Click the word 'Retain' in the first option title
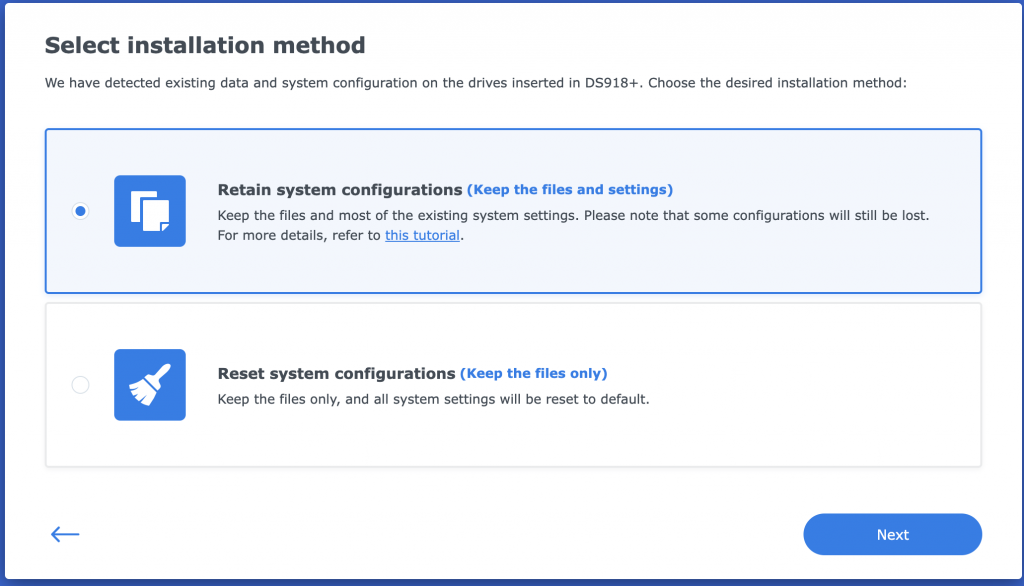This screenshot has height=586, width=1024. (x=243, y=190)
